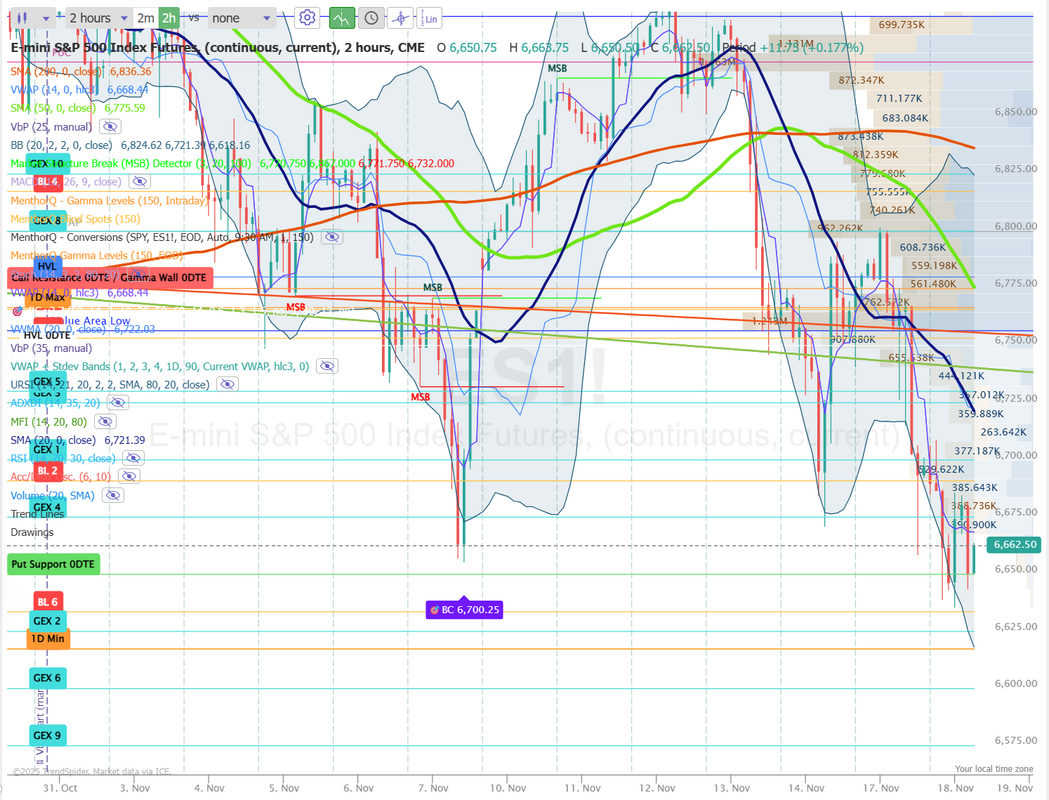Click the Drawings legend entry
The width and height of the screenshot is (1049, 800).
click(32, 532)
